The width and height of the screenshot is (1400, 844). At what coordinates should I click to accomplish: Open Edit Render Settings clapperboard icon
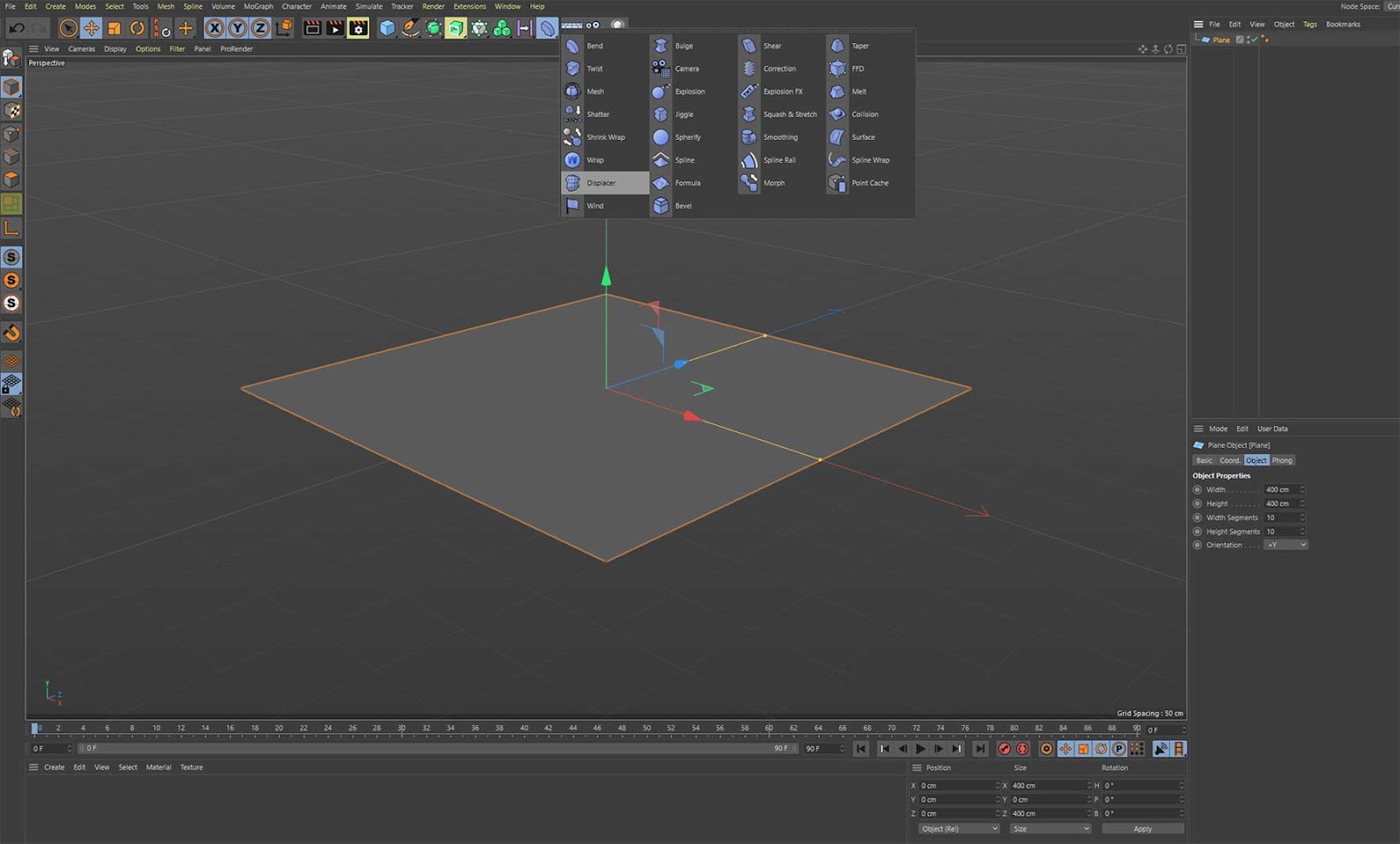358,28
